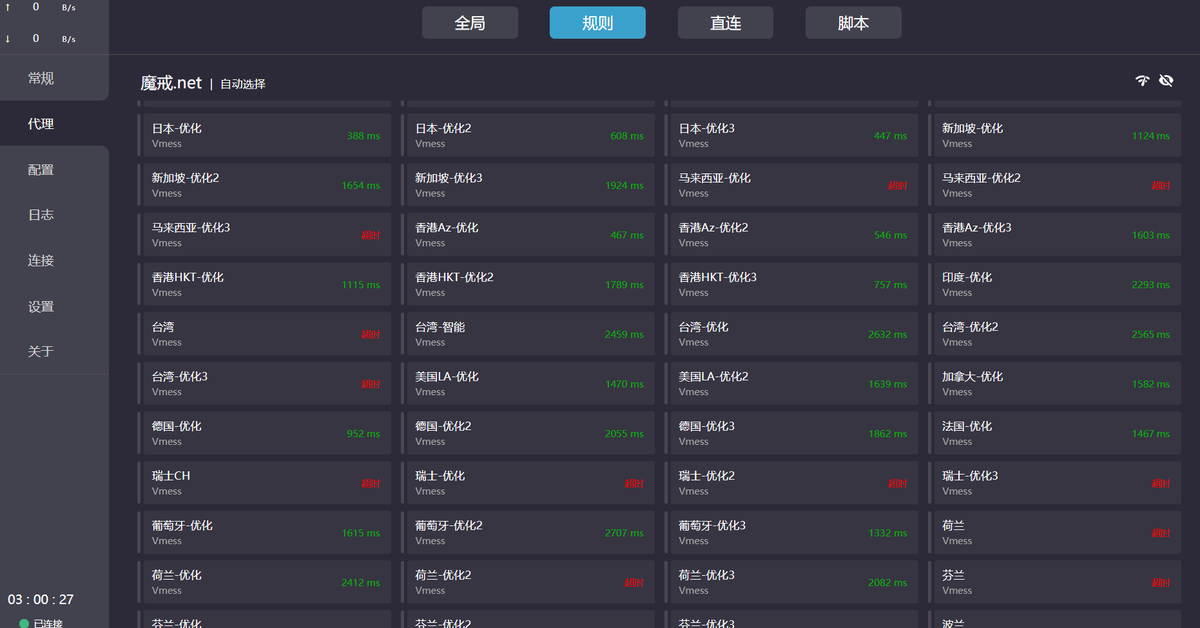Select the 葡萄牙-优化2 proxy node
This screenshot has width=1200, height=628.
528,532
